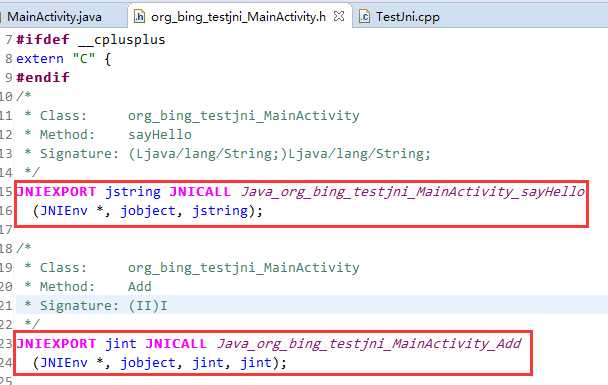Click the __cplusplus macro text

click(122, 40)
